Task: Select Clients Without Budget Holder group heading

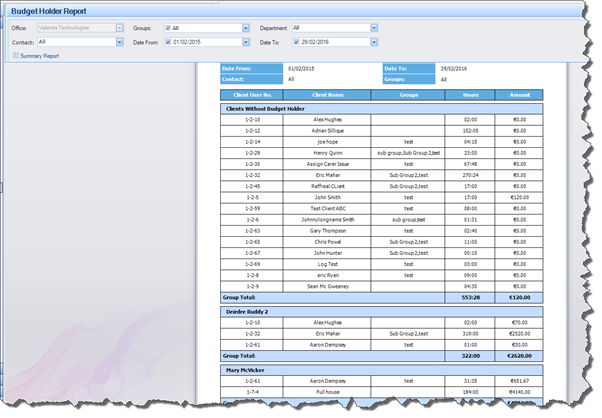Action: tap(382, 109)
